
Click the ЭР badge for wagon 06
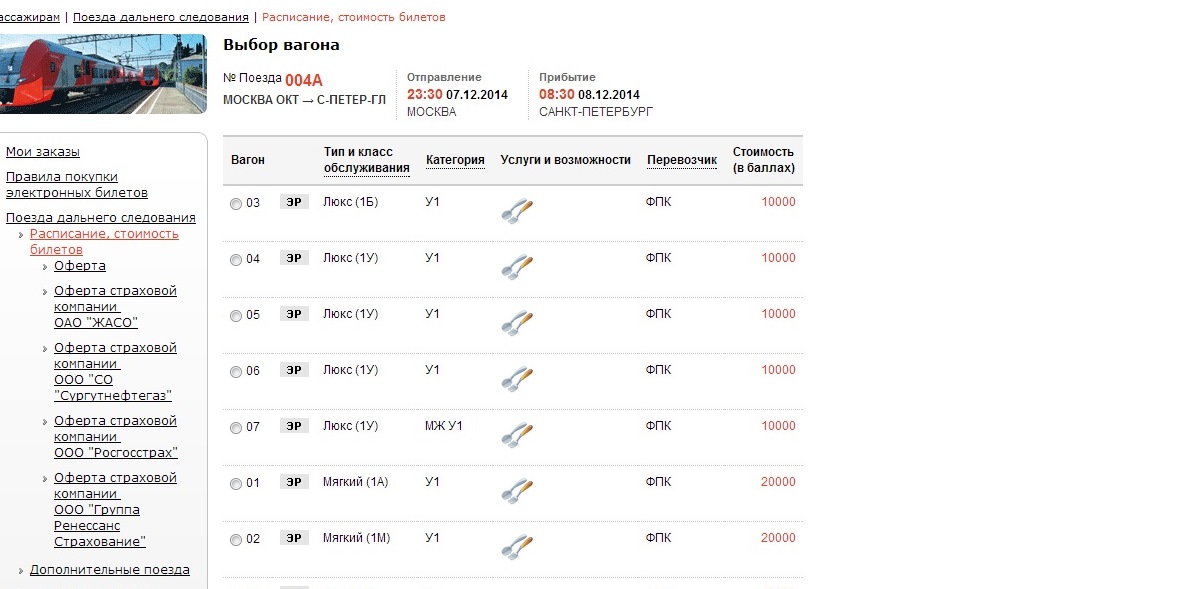point(294,370)
